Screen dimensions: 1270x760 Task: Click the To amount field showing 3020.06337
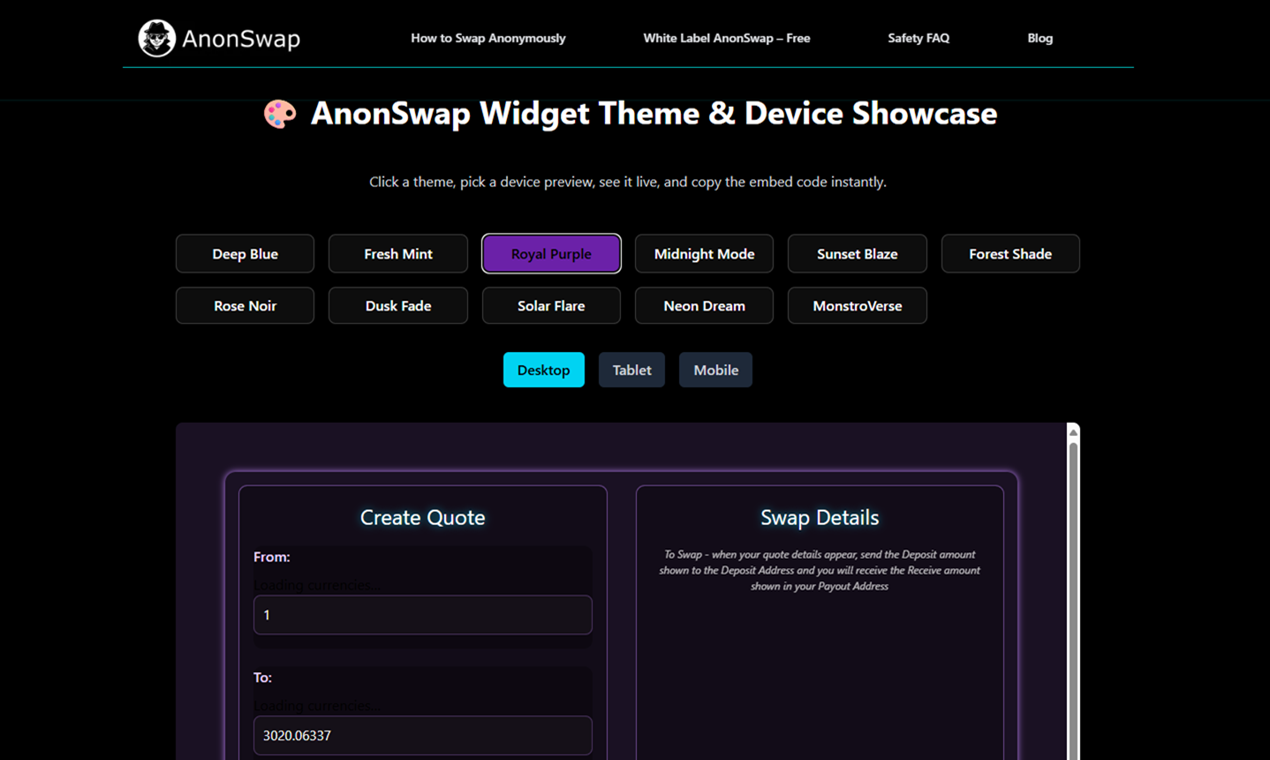pyautogui.click(x=423, y=735)
